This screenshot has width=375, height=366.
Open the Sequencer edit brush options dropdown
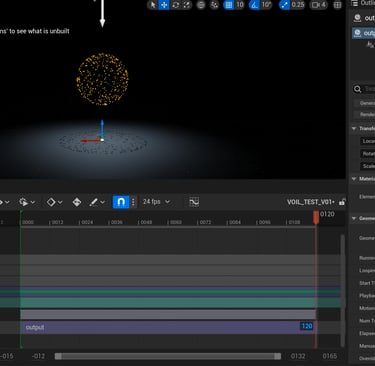97,202
